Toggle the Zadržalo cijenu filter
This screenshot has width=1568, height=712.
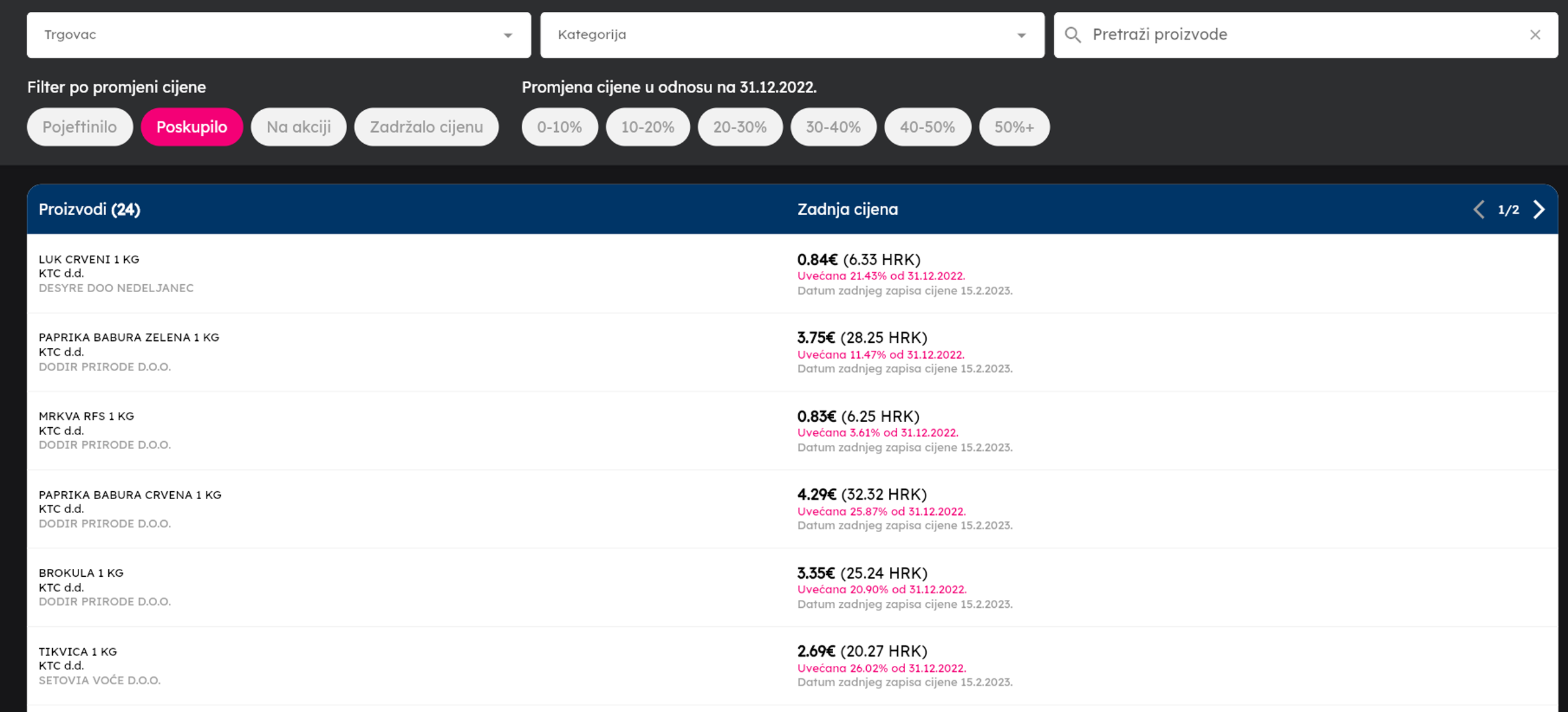pos(426,127)
